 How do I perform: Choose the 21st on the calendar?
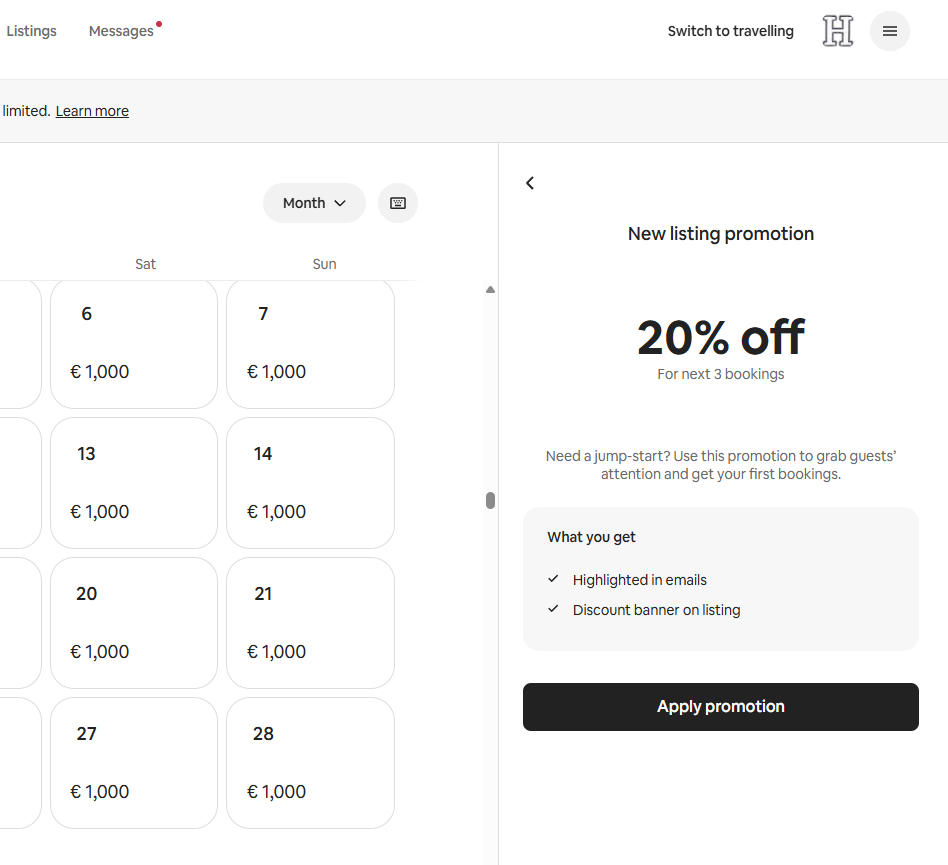coord(310,623)
